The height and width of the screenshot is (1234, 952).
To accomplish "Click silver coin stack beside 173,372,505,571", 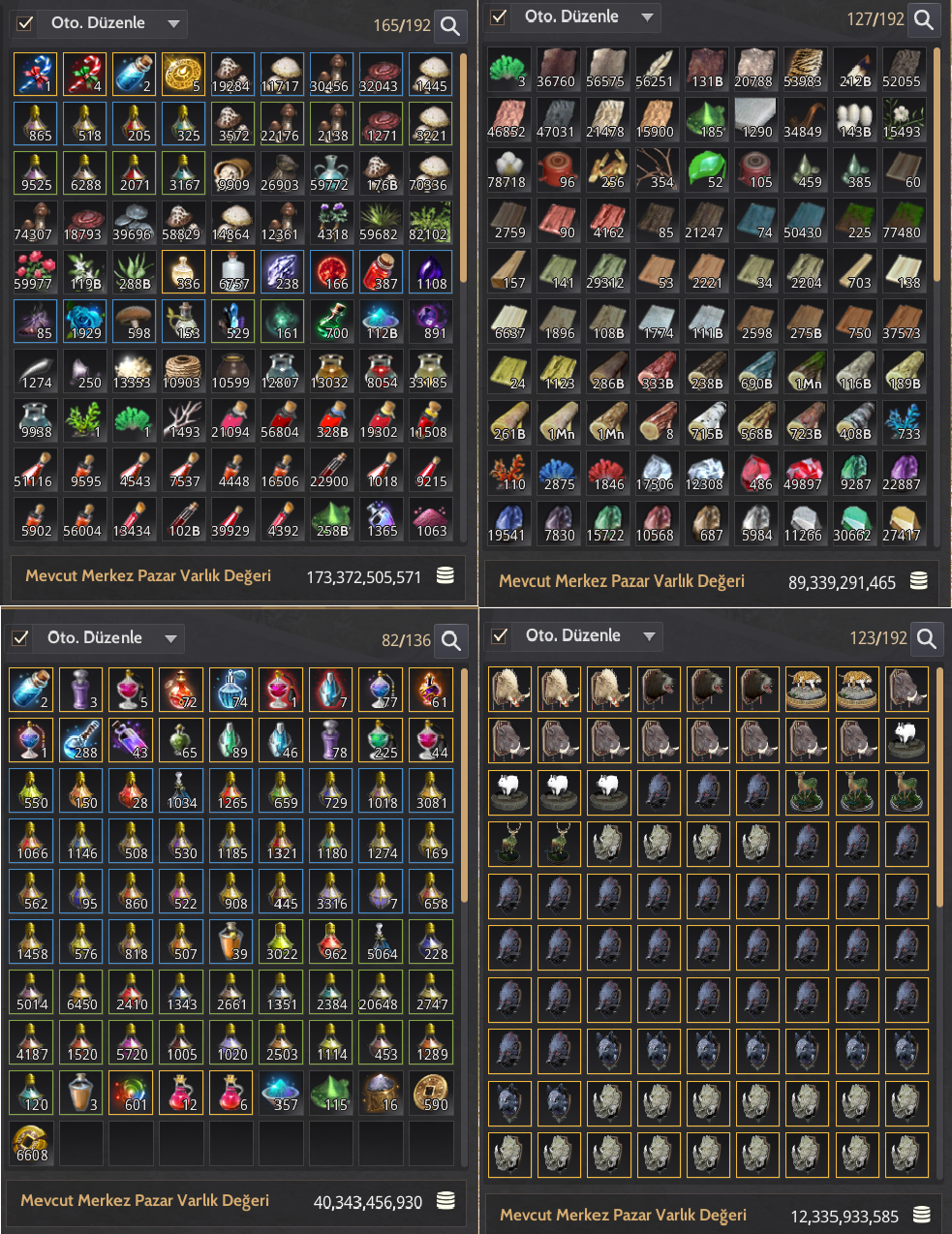I will [445, 575].
